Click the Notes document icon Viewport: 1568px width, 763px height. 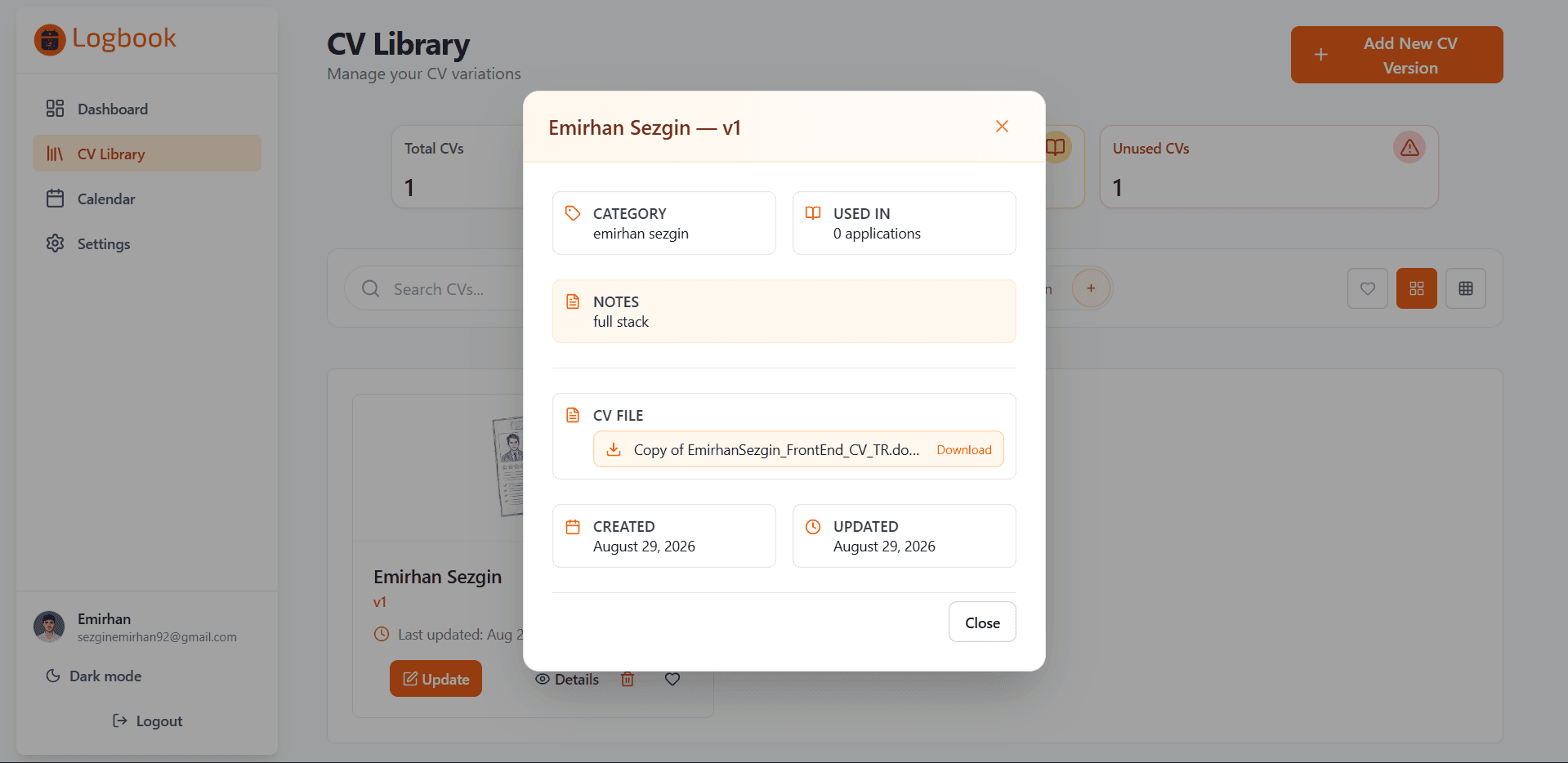573,301
